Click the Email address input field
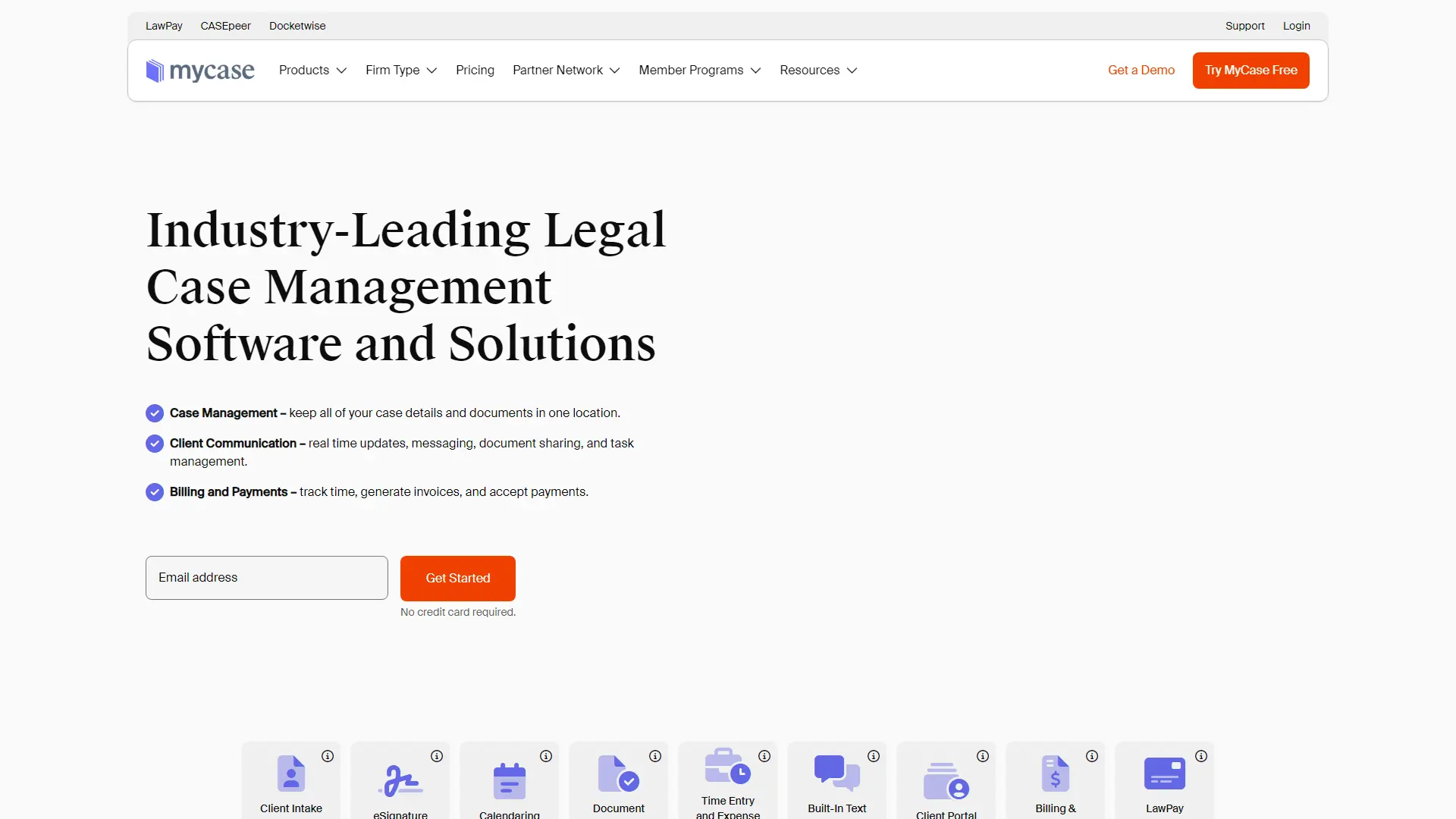 coord(266,577)
